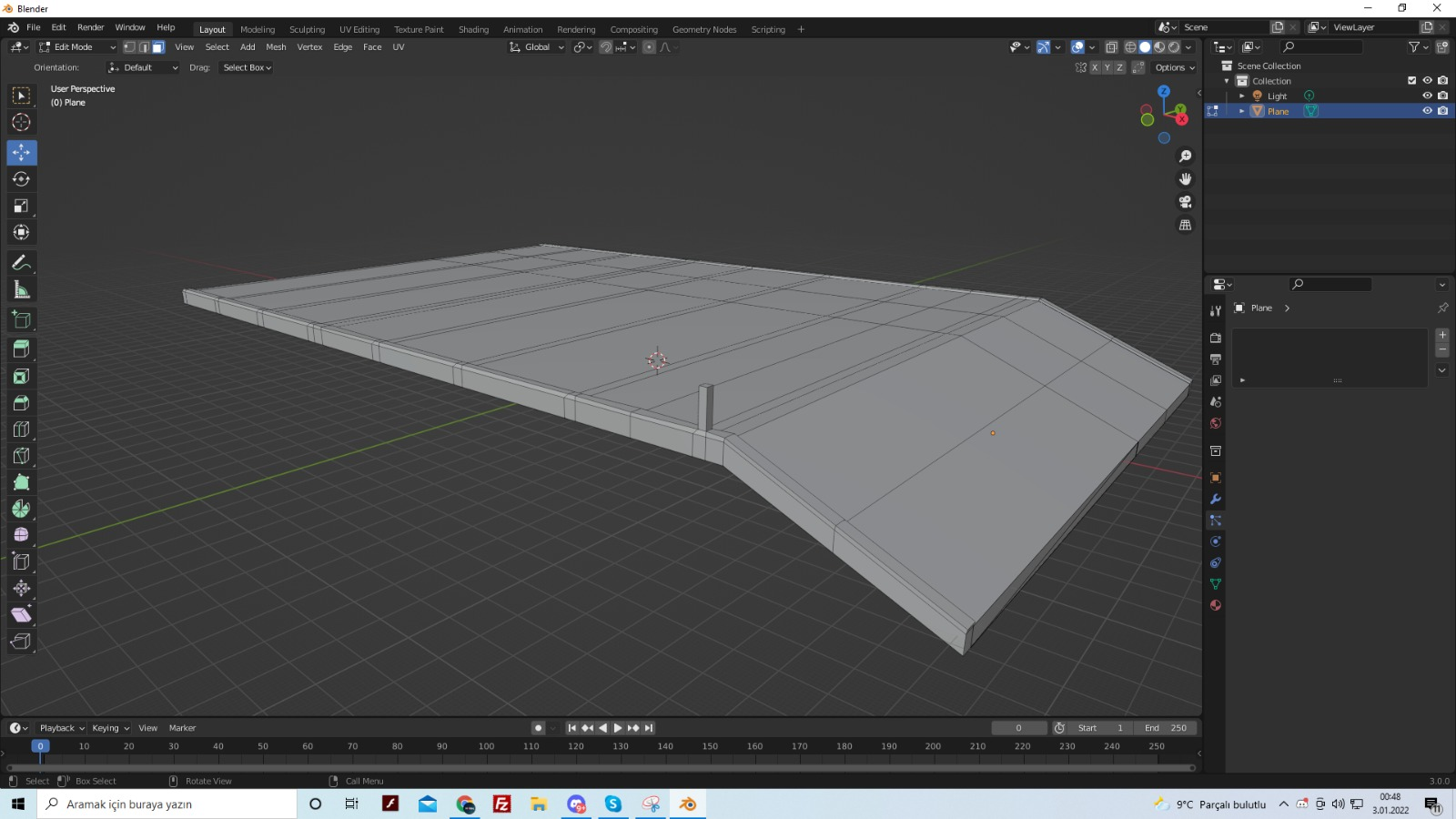Click the End frame 250 field
Viewport: 1456px width, 819px height.
point(1166,728)
